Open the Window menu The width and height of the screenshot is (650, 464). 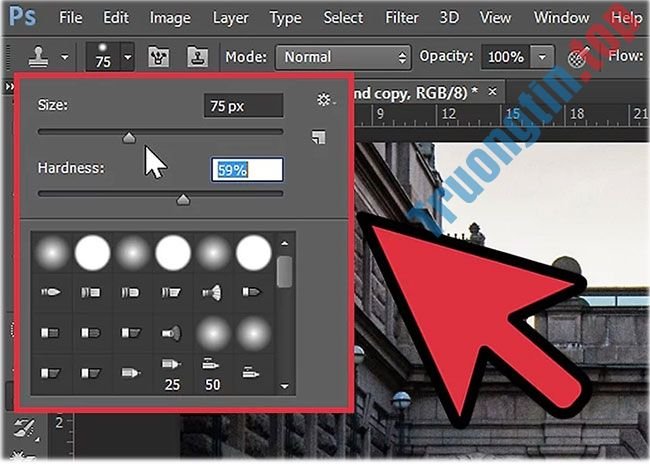pos(561,18)
